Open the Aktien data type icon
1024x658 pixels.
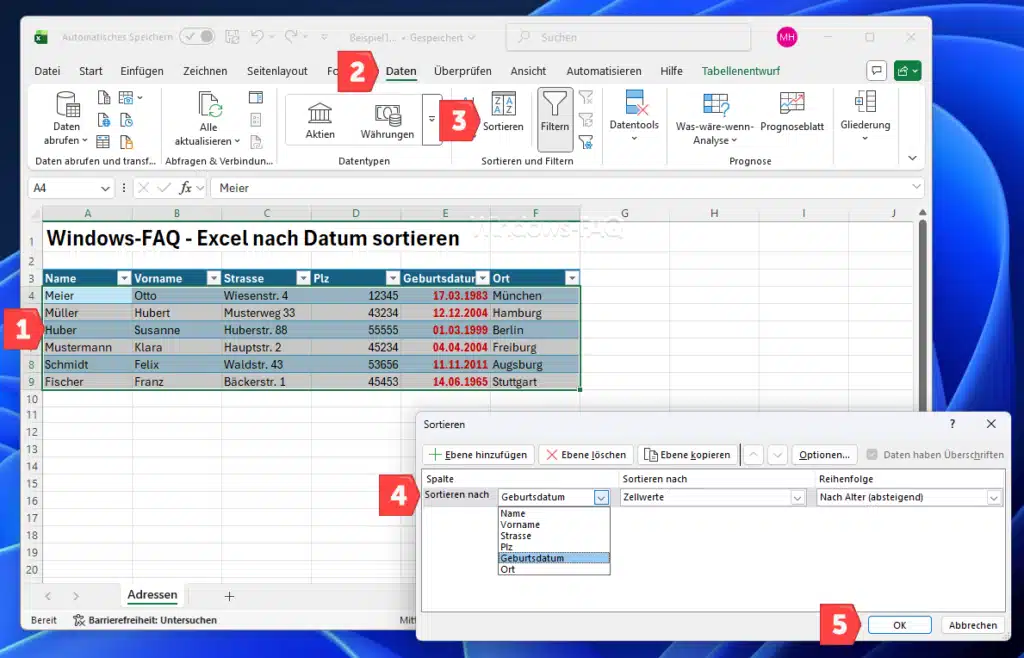coord(319,113)
